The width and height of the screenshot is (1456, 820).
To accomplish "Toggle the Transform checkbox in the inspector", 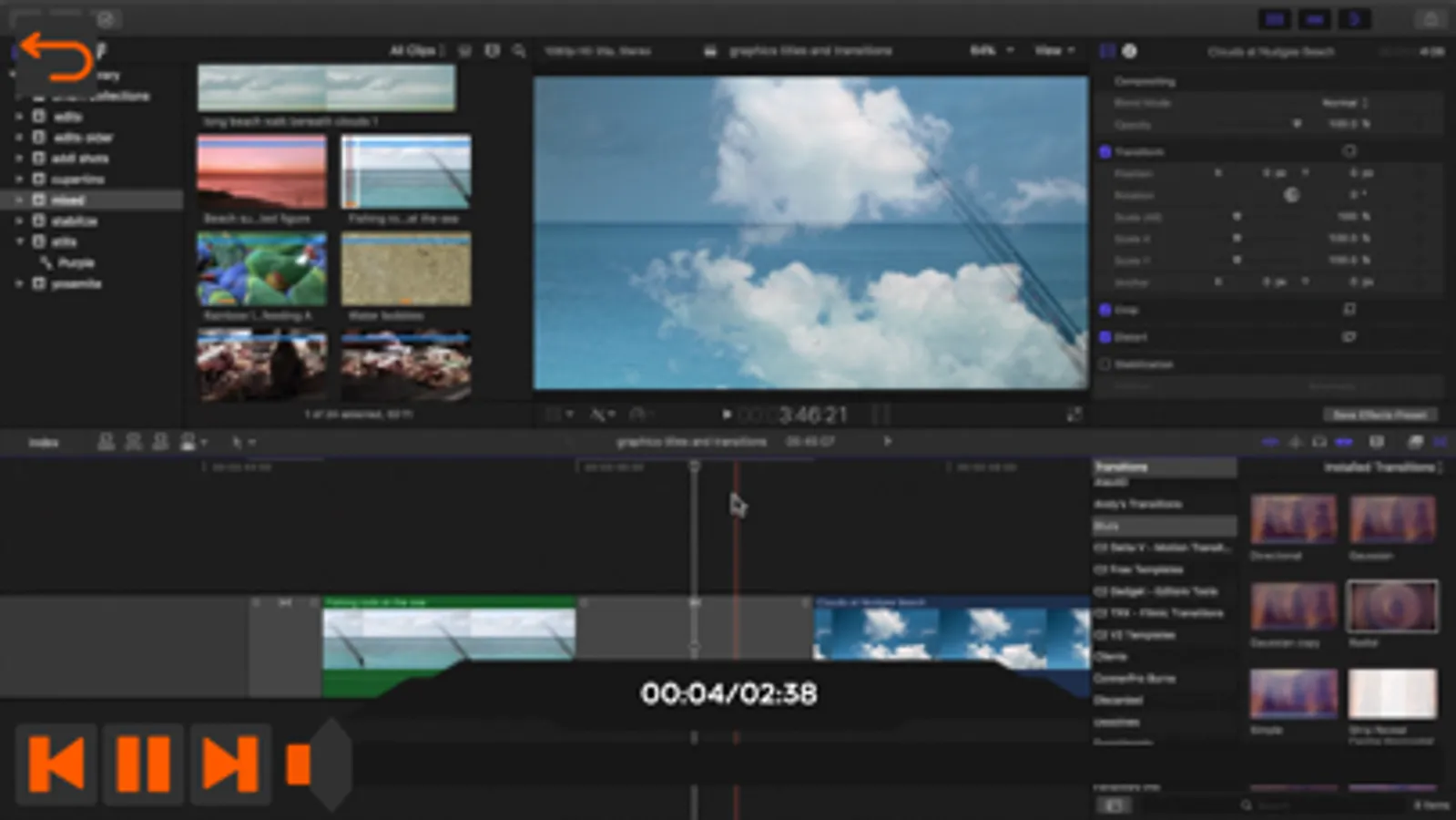I will tap(1105, 152).
